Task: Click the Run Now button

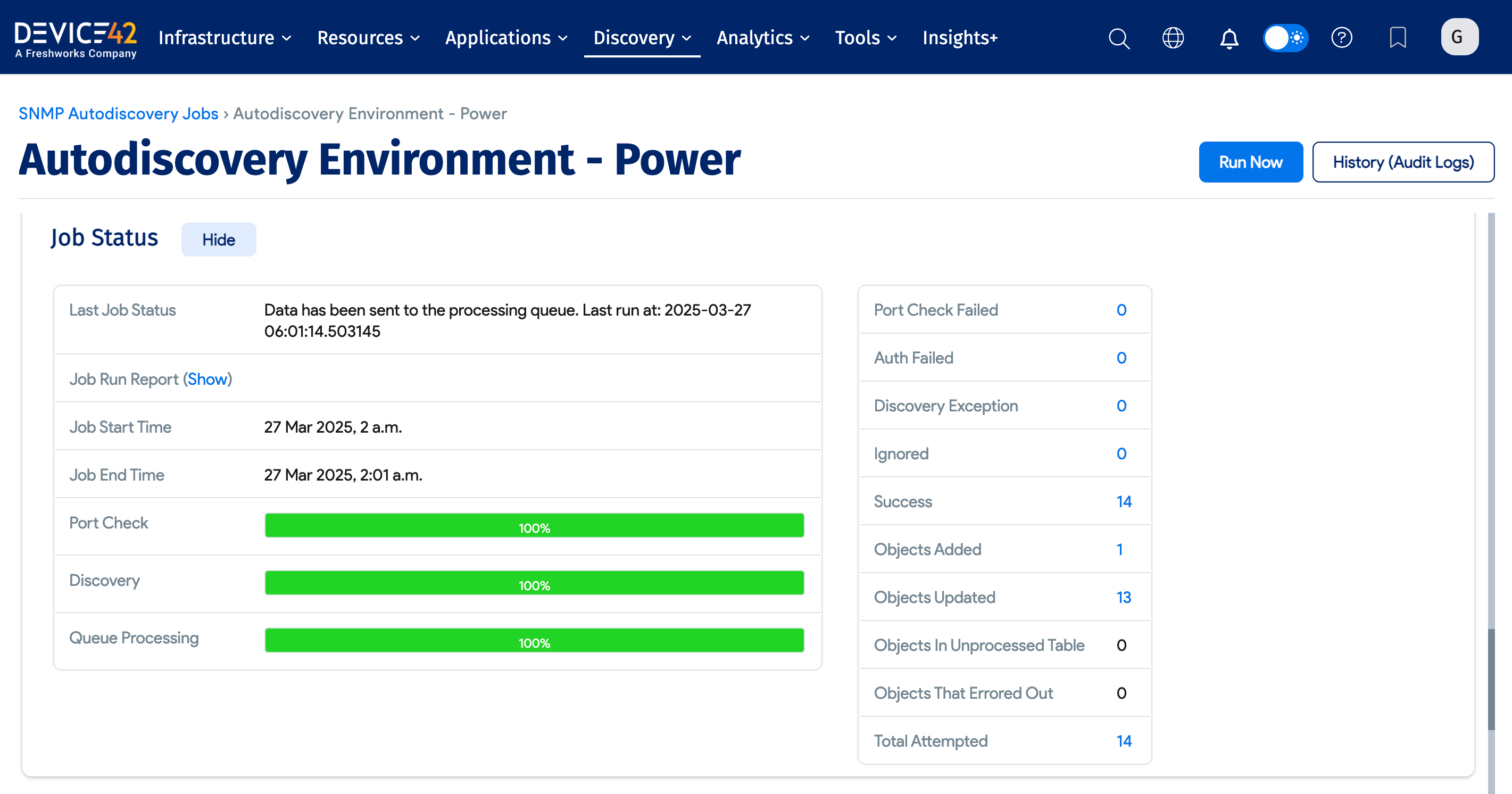Action: 1251,162
